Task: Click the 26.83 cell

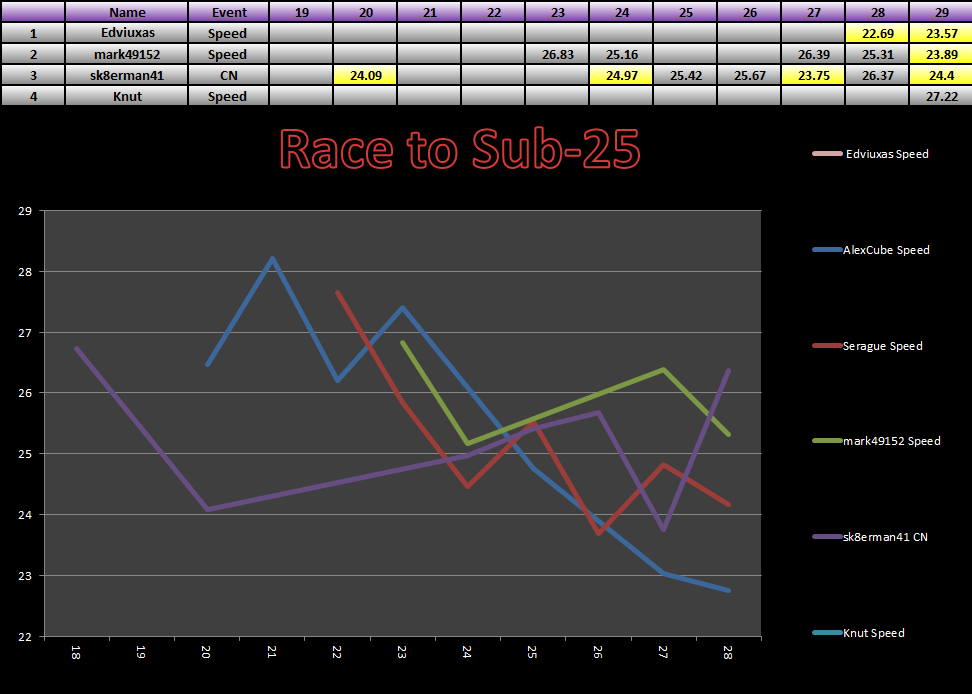Action: click(557, 54)
